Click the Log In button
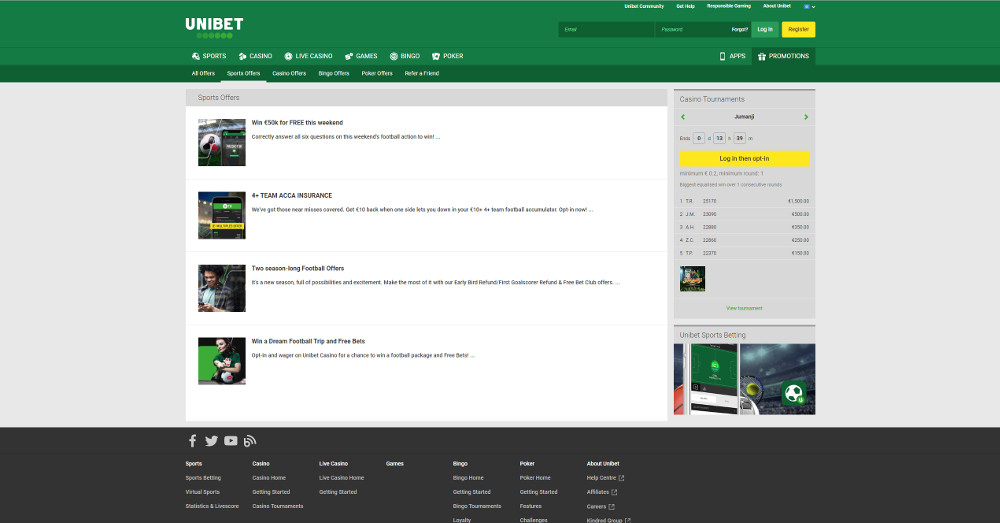Image resolution: width=1000 pixels, height=523 pixels. (x=765, y=29)
